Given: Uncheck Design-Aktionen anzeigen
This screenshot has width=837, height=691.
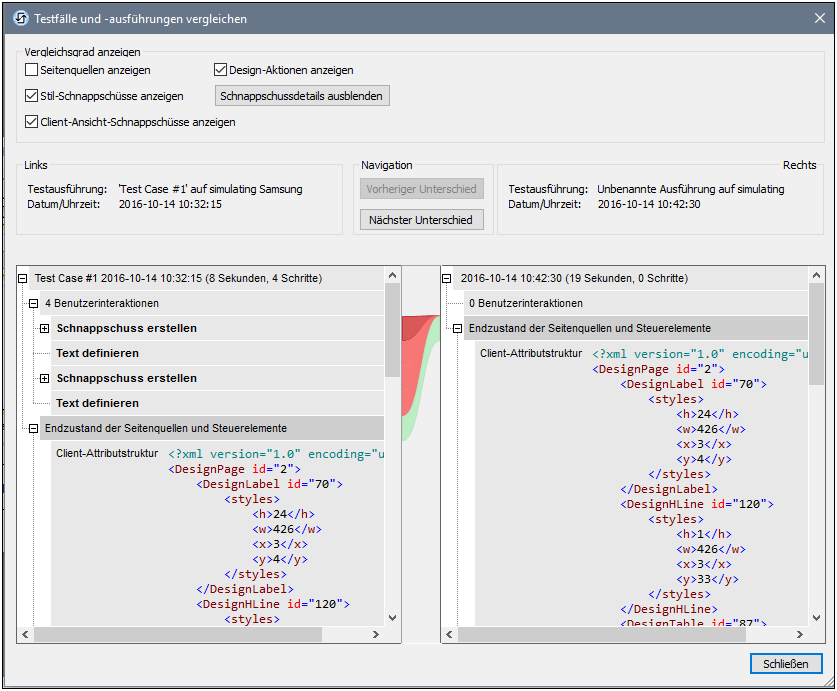Looking at the screenshot, I should pos(221,70).
